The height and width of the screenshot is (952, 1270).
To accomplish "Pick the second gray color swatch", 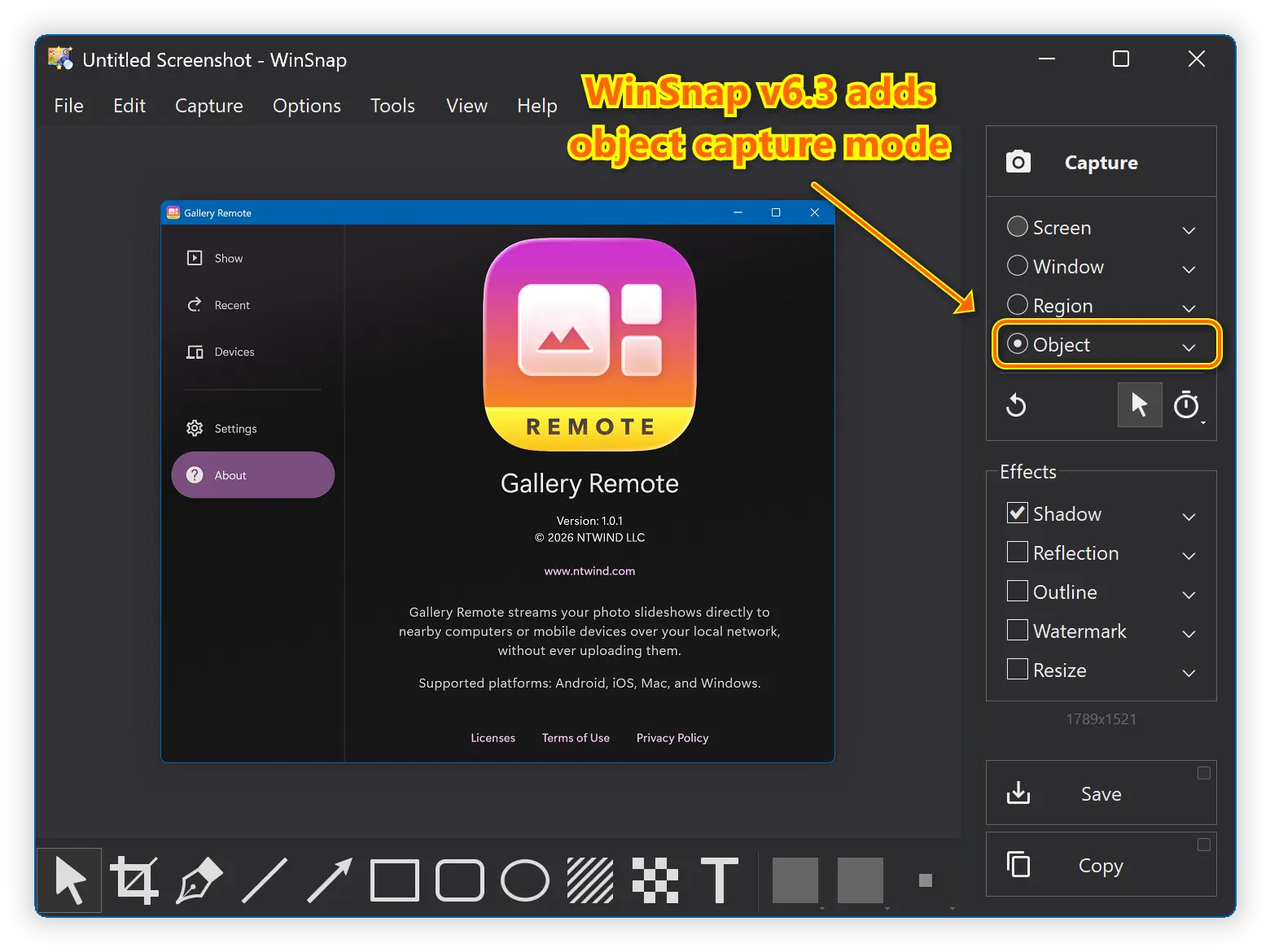I will pyautogui.click(x=861, y=880).
